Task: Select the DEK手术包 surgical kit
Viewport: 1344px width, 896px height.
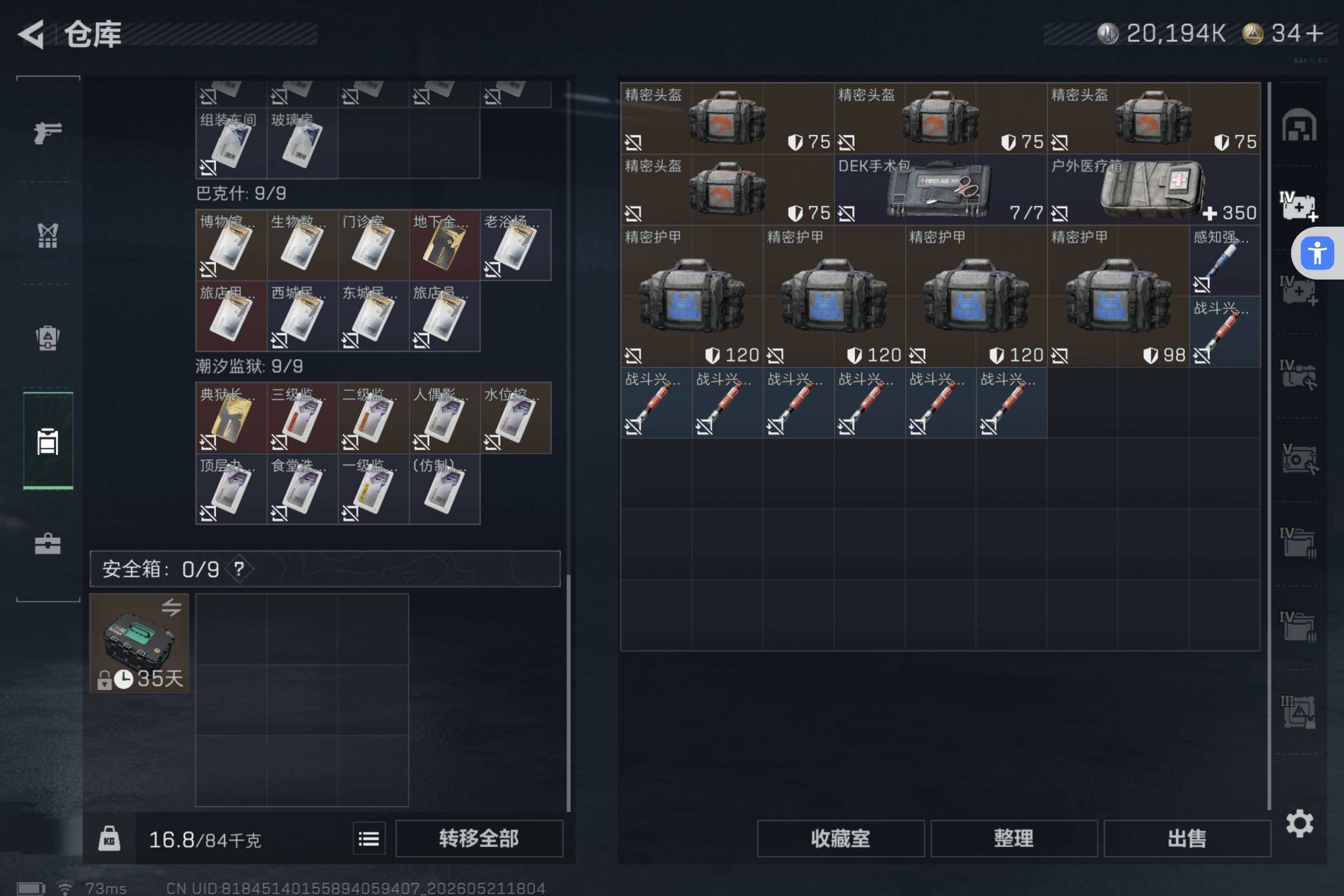Action: click(x=941, y=189)
